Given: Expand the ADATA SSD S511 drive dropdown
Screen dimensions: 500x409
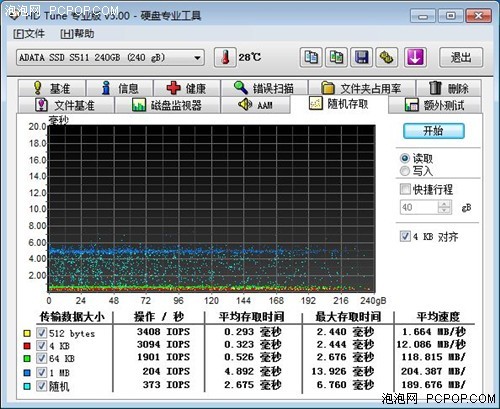Looking at the screenshot, I should tap(110, 58).
